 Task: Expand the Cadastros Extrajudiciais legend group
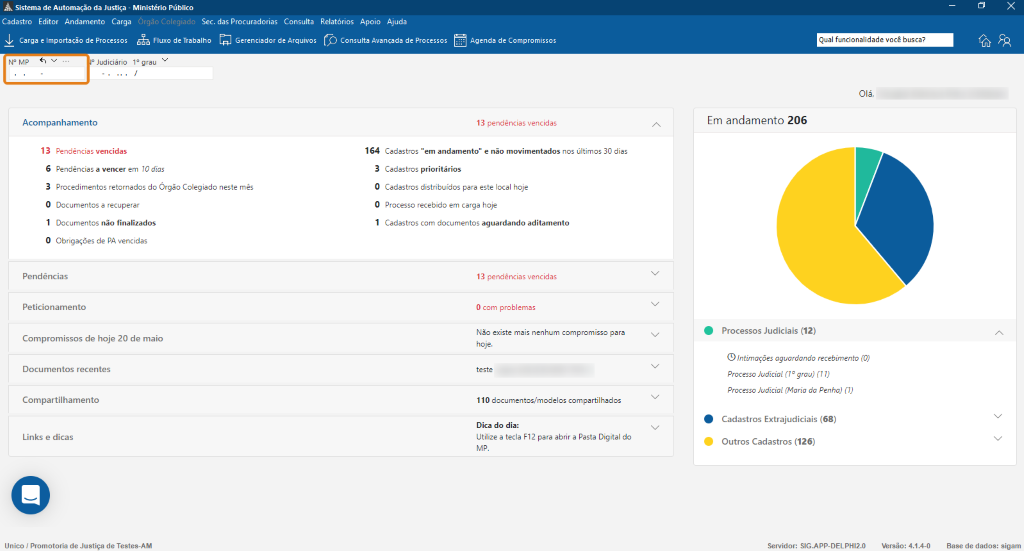tap(997, 417)
